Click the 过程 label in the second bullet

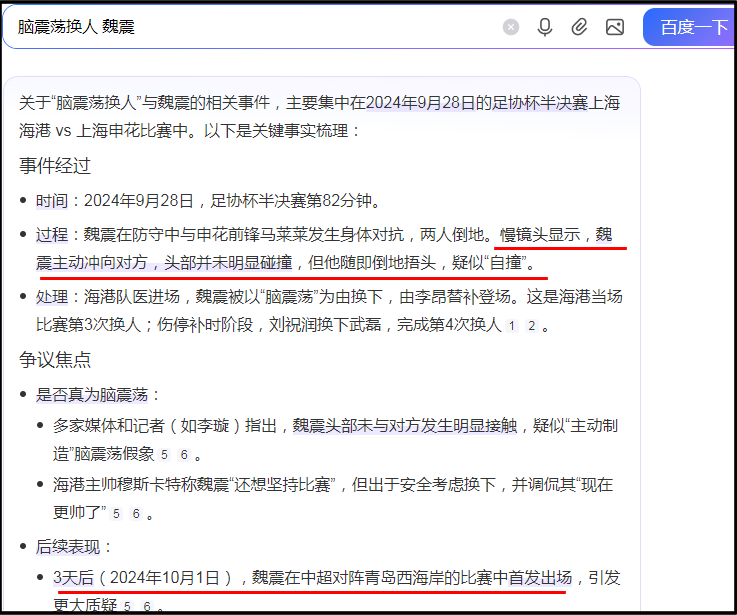coord(52,235)
